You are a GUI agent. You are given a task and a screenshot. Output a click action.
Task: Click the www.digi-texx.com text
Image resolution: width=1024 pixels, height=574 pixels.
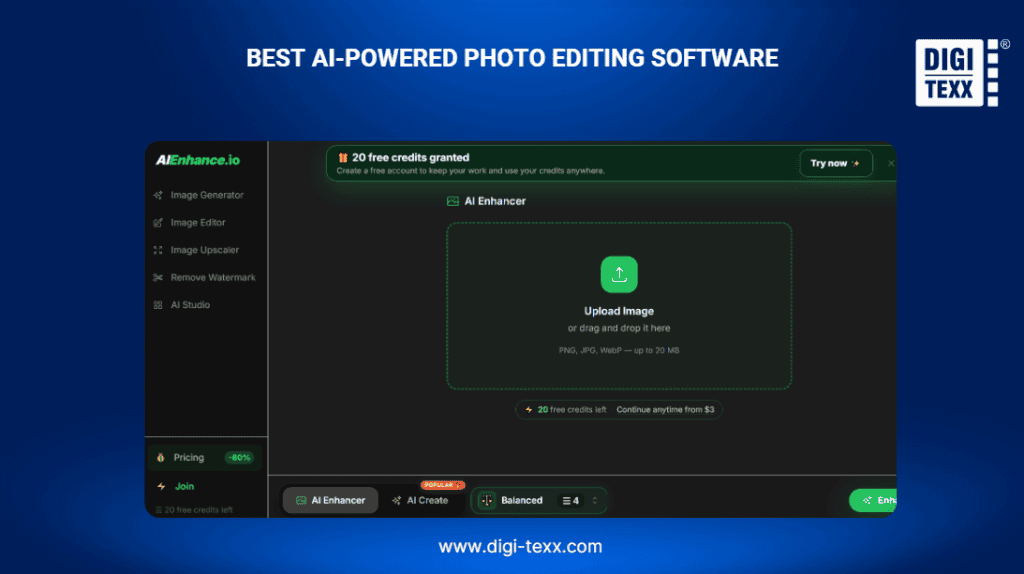(x=520, y=546)
